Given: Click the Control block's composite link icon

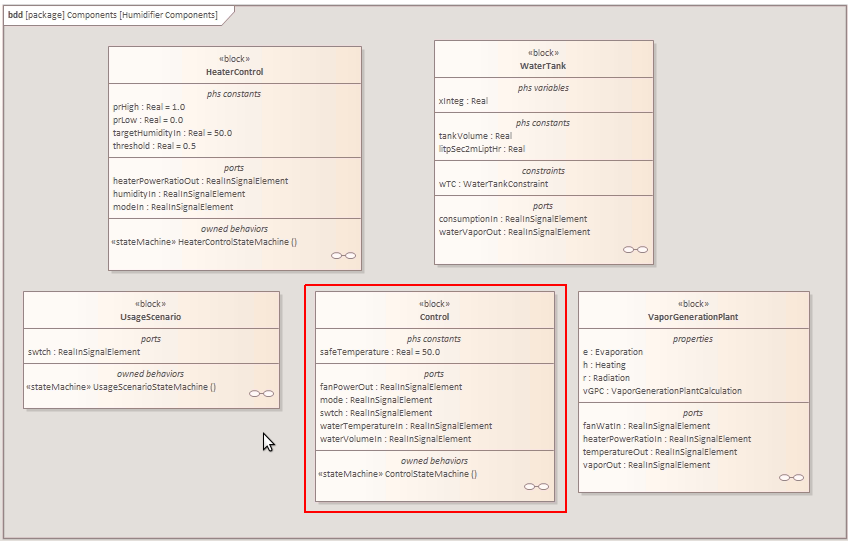Looking at the screenshot, I should [536, 486].
